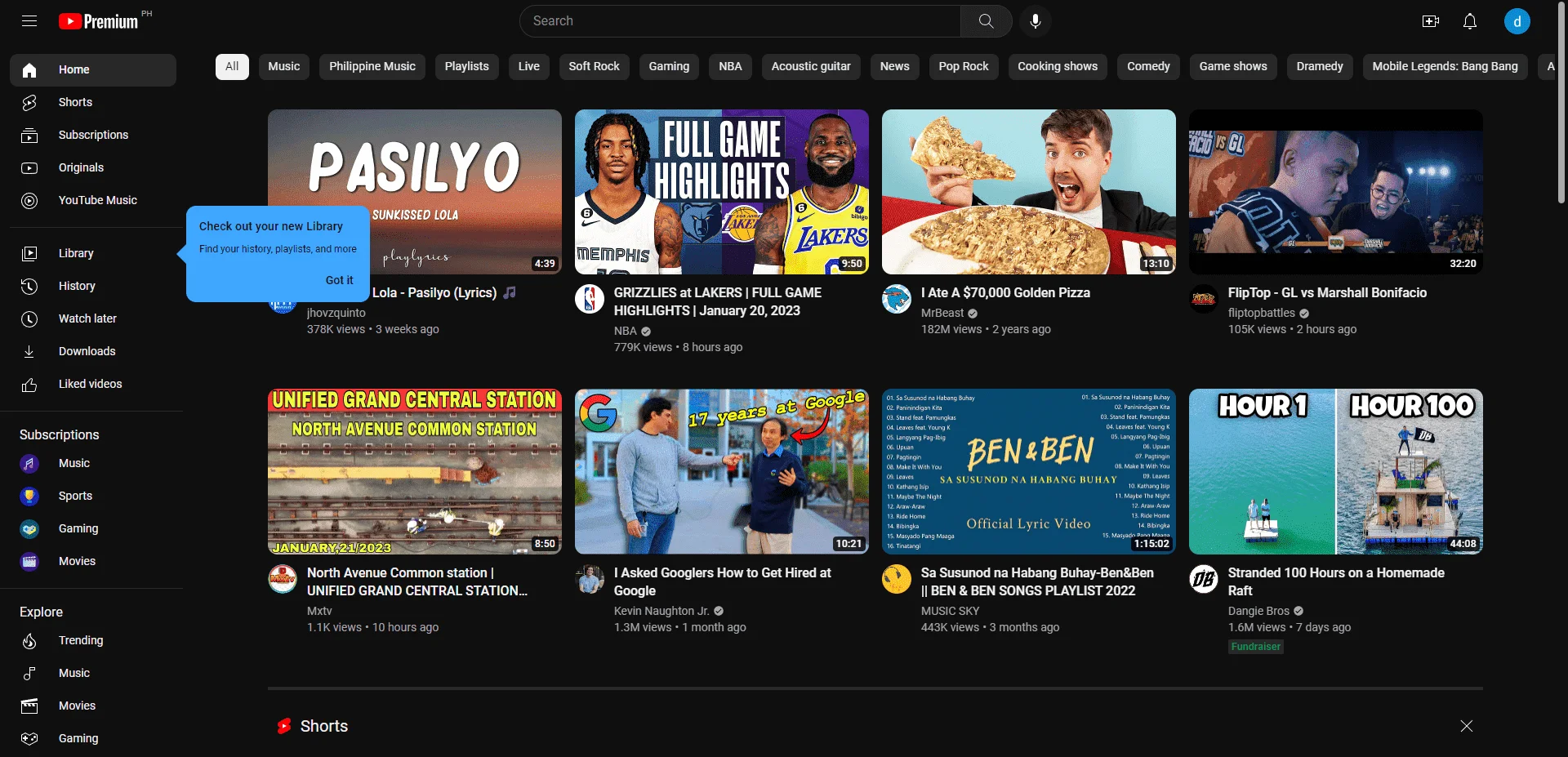Select the Game shows filter chip
This screenshot has height=757, width=1568.
[1233, 67]
